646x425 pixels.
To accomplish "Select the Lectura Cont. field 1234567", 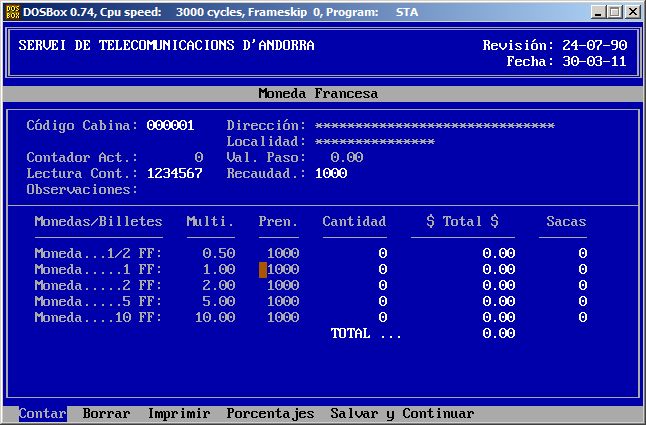I will point(174,174).
